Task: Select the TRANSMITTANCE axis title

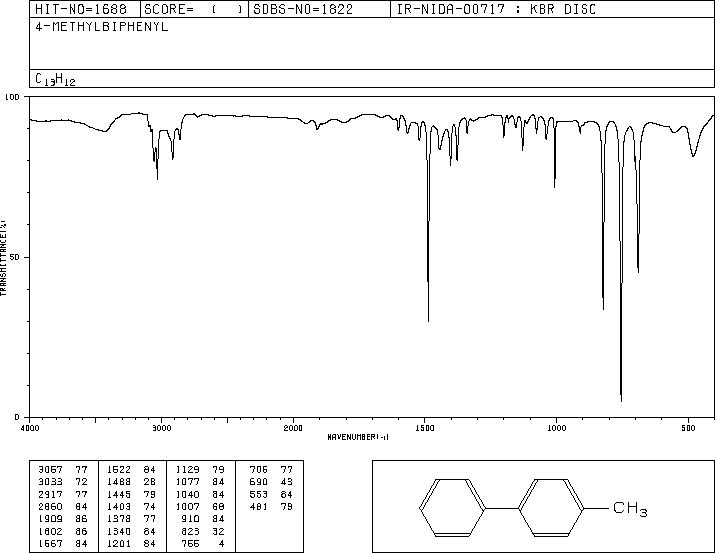Action: (4, 258)
